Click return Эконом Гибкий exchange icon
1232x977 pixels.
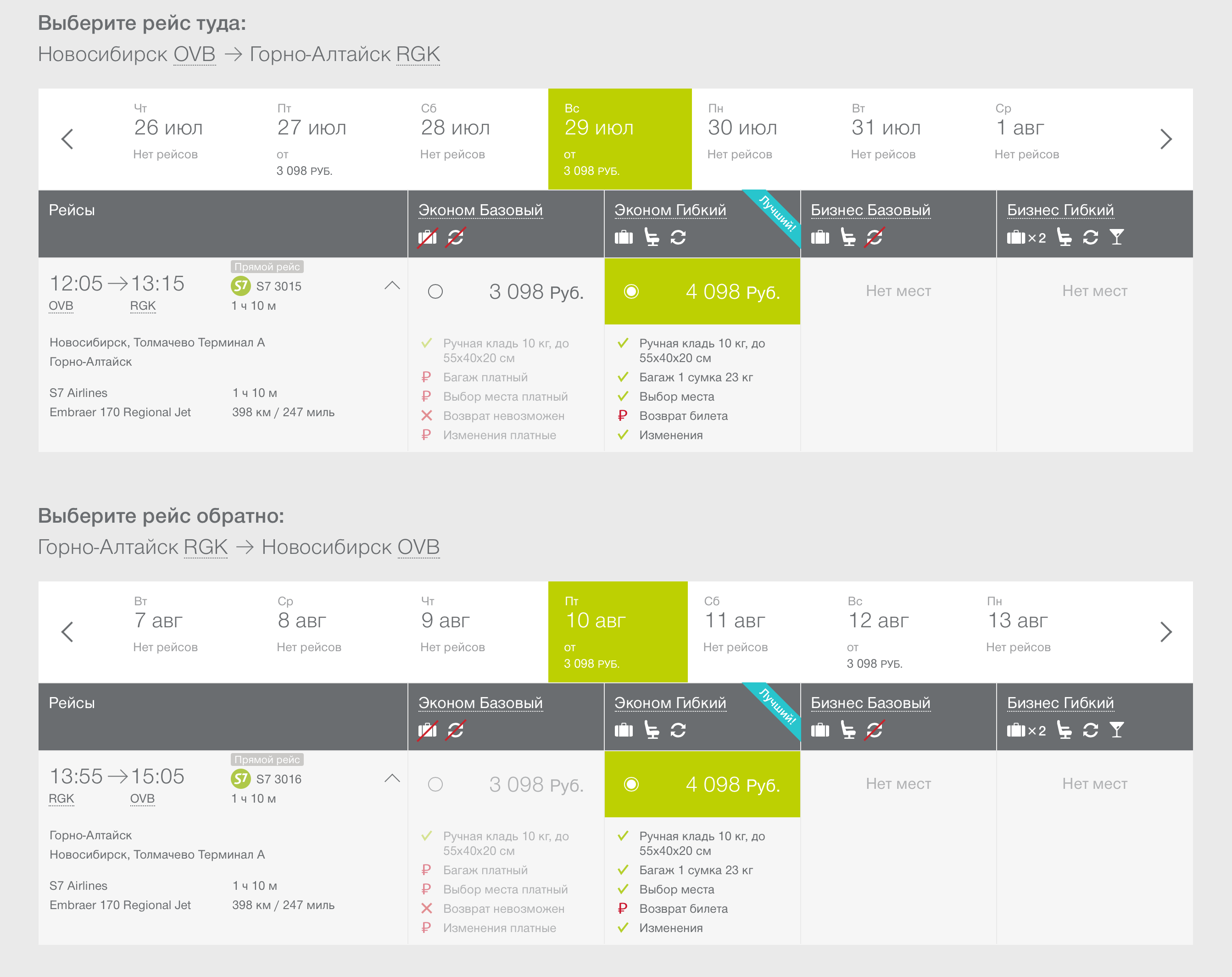678,730
